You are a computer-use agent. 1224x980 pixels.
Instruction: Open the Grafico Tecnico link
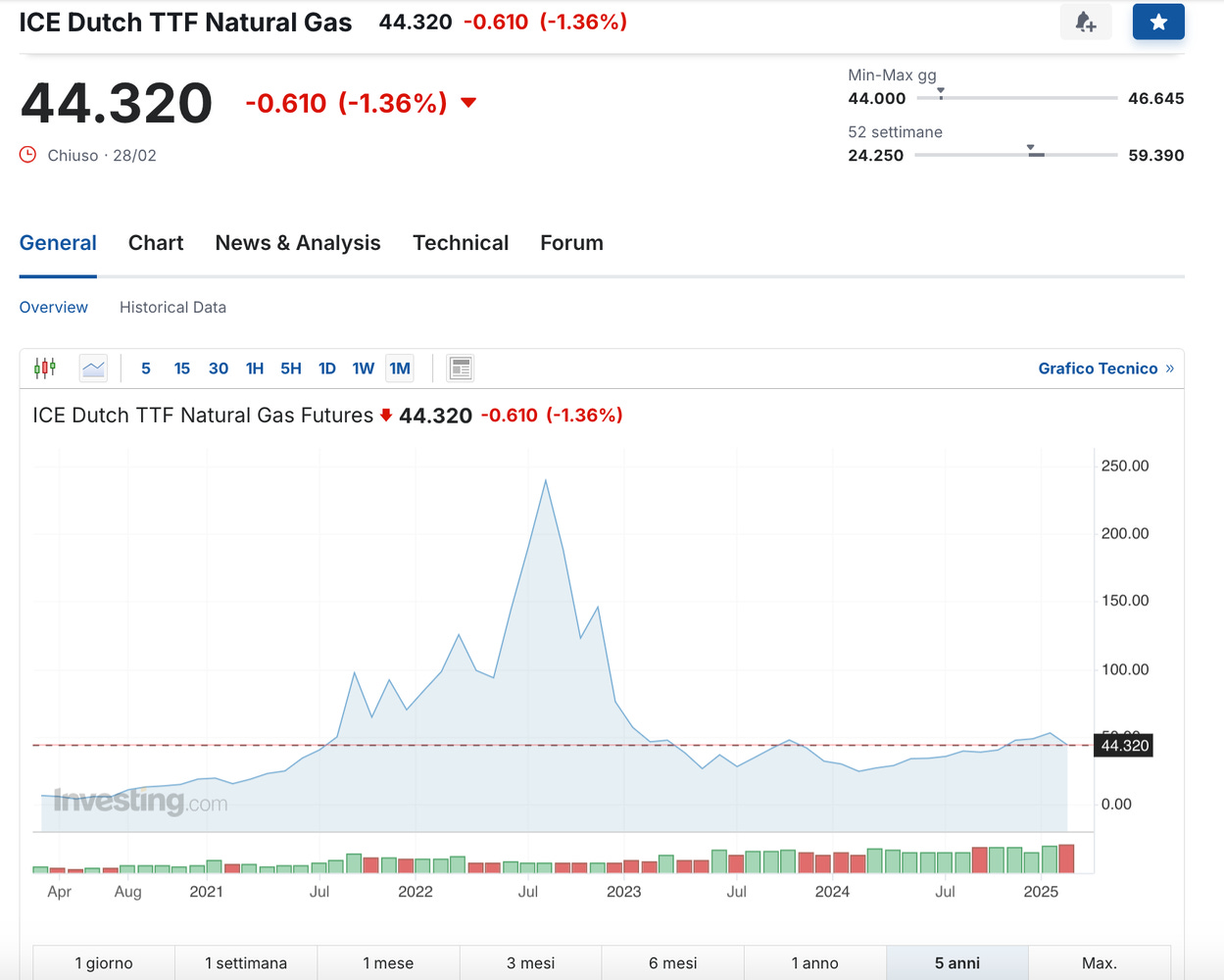coord(1106,368)
